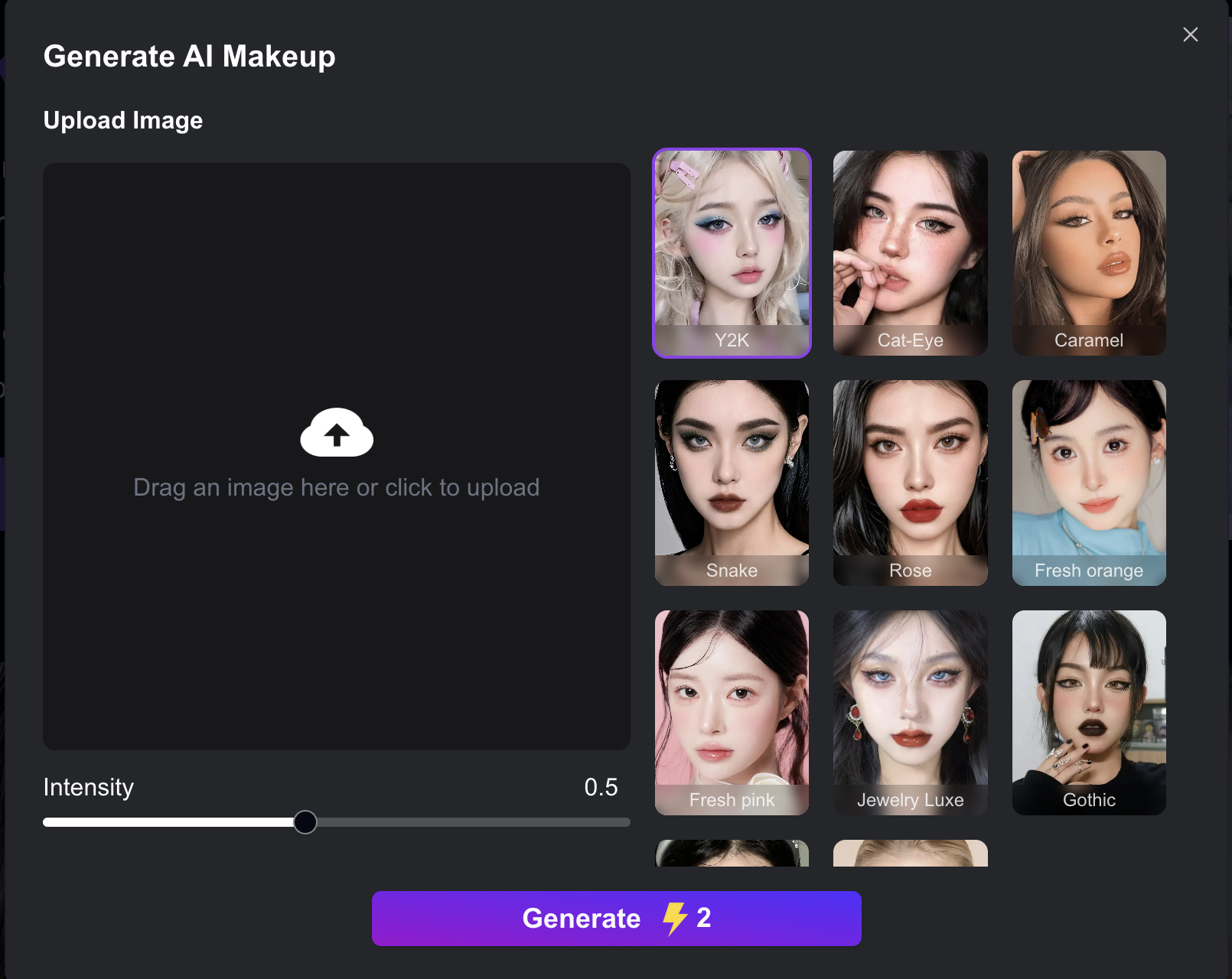
Task: Click the Intensity label
Action: 89,787
